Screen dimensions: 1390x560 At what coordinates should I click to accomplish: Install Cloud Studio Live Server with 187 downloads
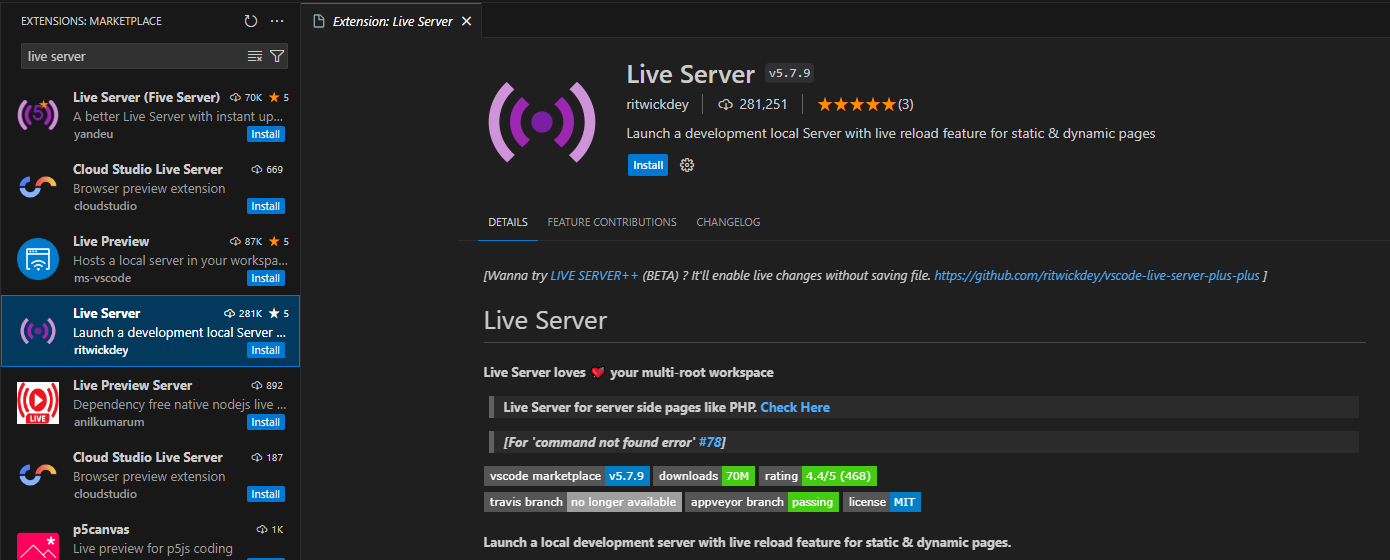[x=266, y=494]
